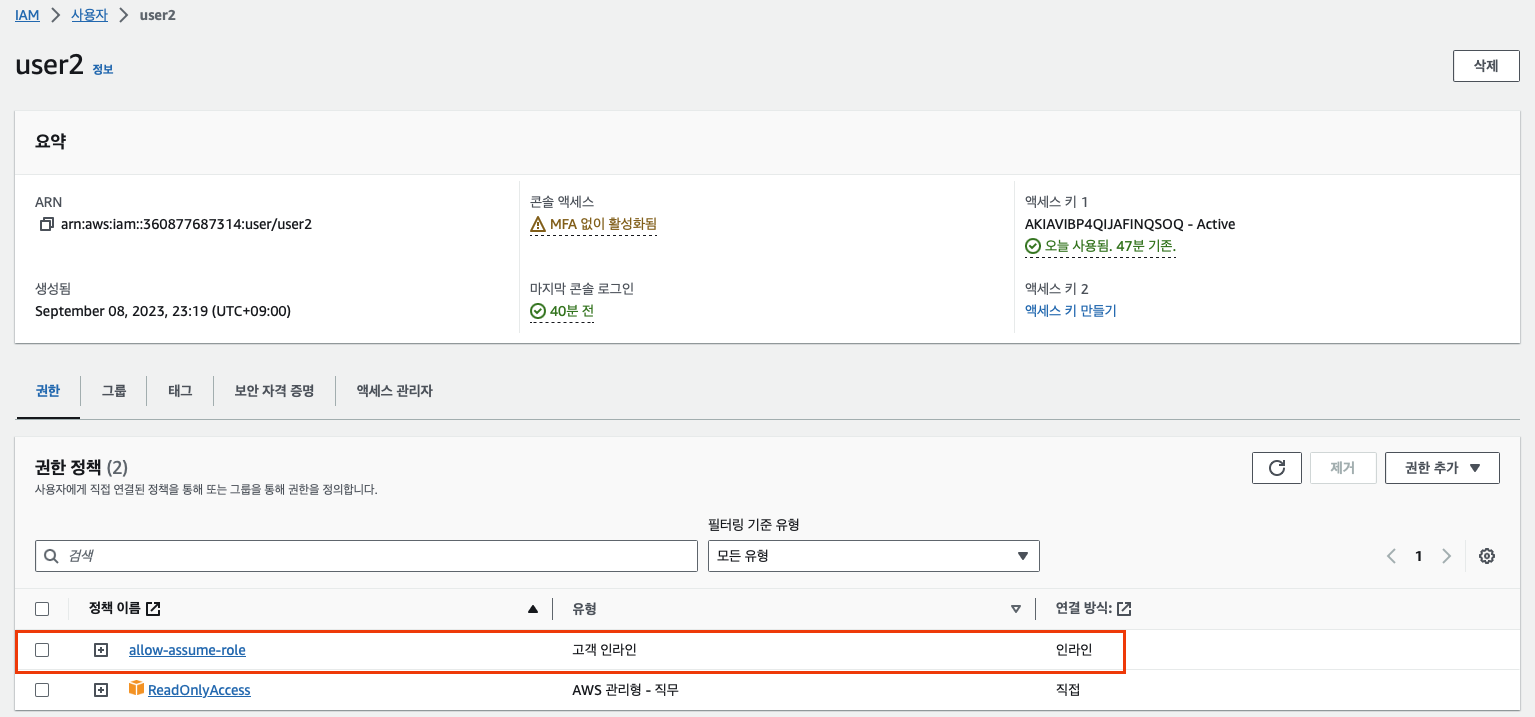This screenshot has height=717, width=1535.
Task: Go to next page of policies
Action: [1446, 556]
